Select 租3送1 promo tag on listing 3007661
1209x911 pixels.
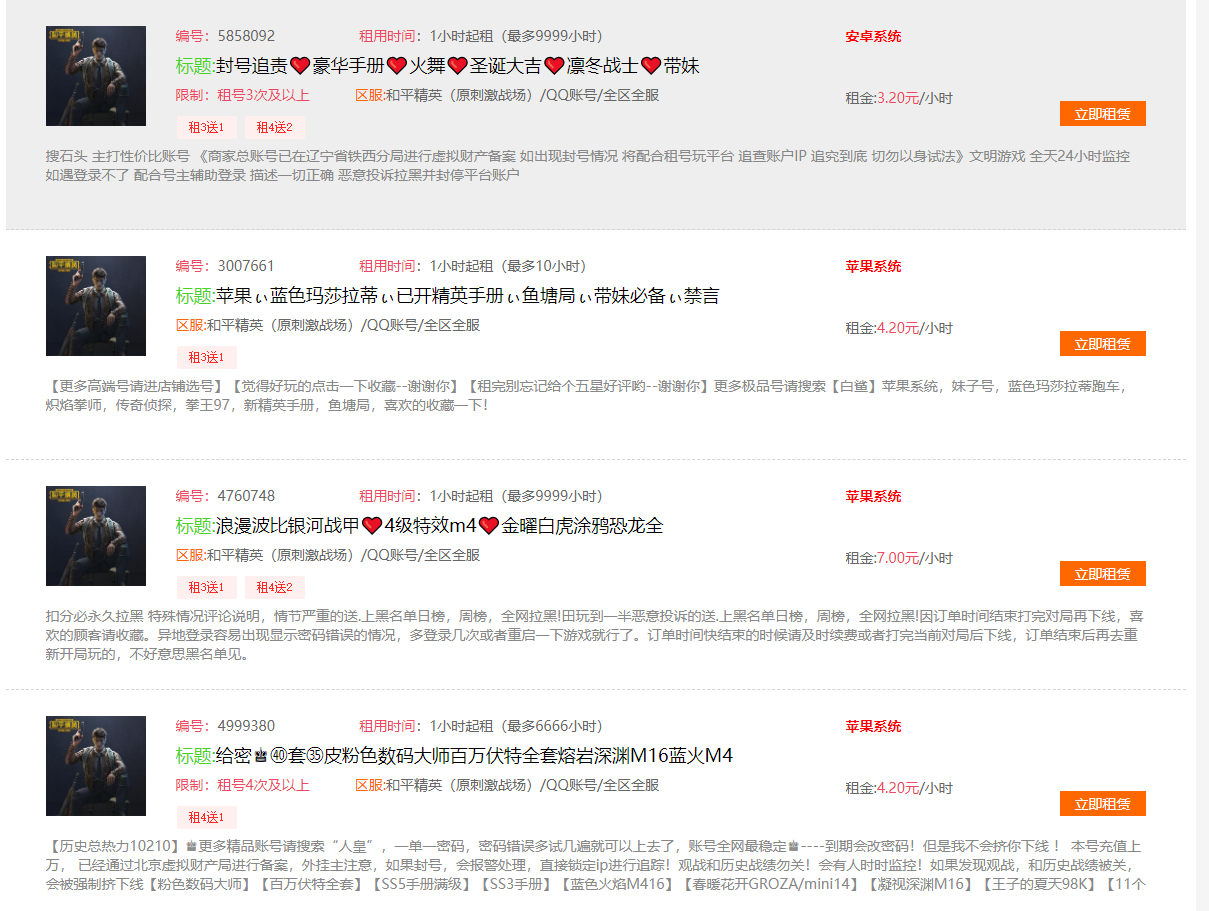[x=207, y=358]
